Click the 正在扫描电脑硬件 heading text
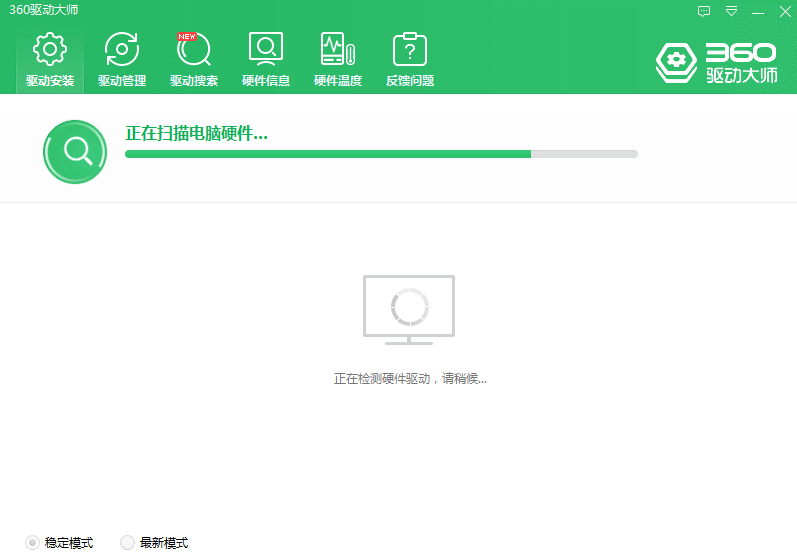 click(x=196, y=133)
